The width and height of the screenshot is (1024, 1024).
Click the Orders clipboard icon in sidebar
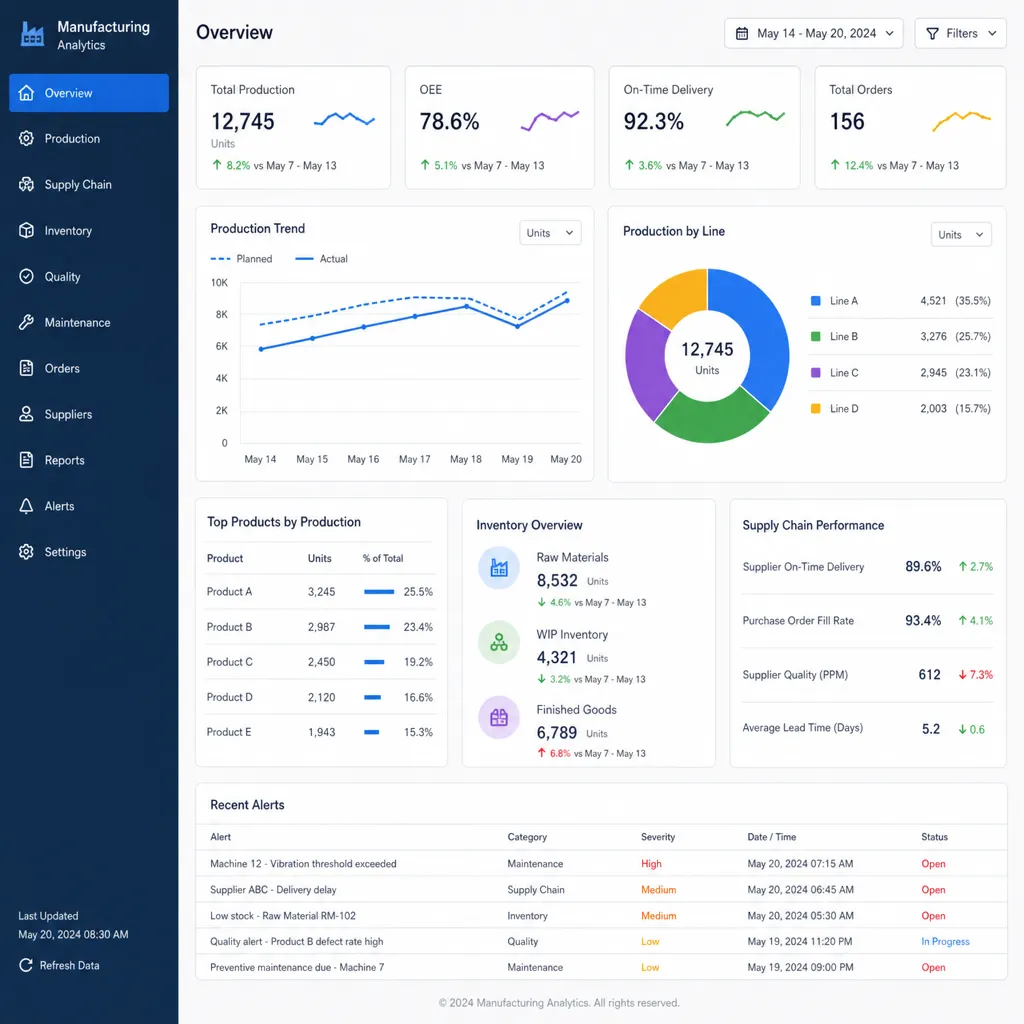pyautogui.click(x=26, y=368)
